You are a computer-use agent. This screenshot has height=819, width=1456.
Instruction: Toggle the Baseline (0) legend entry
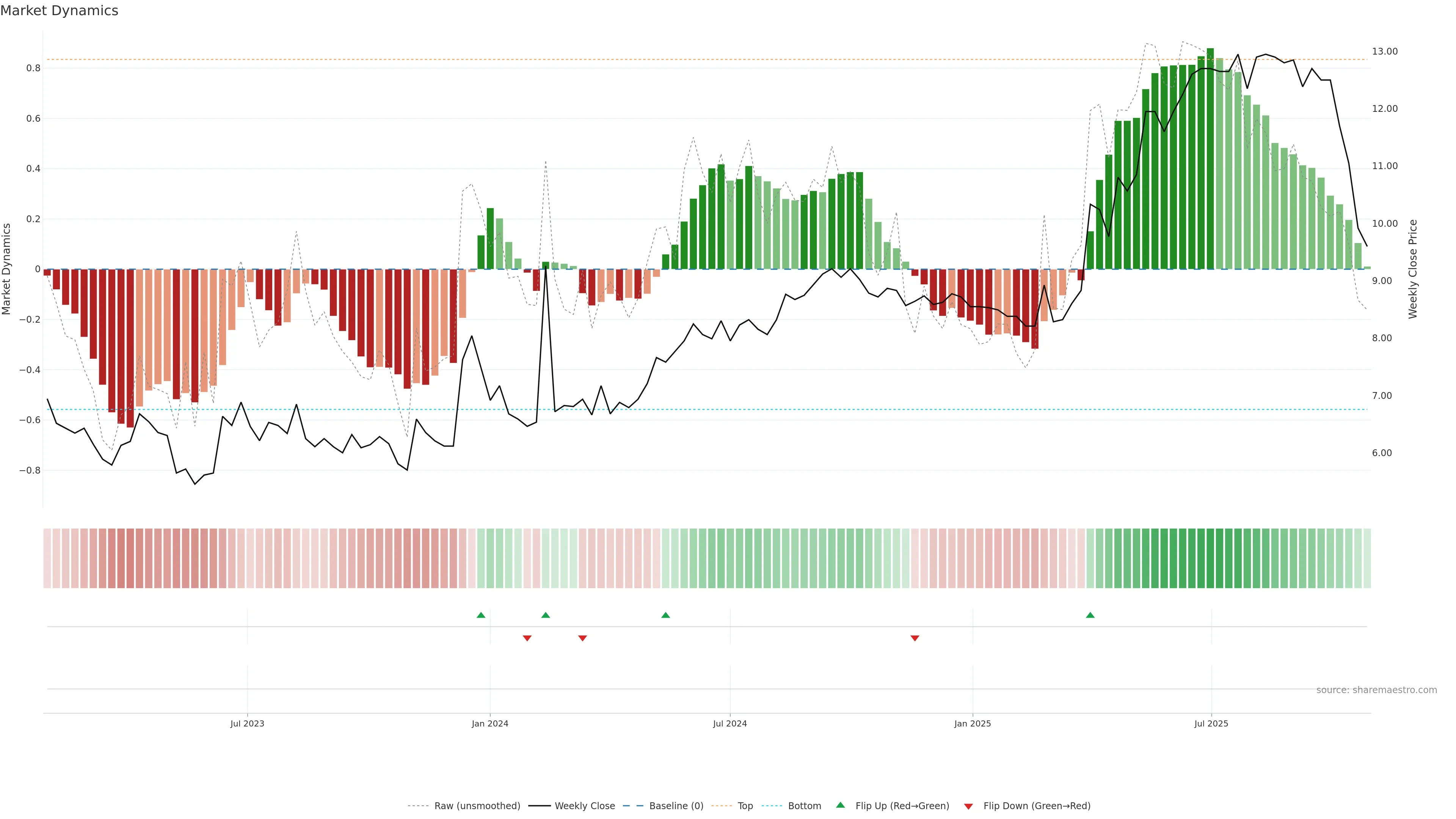click(x=676, y=806)
